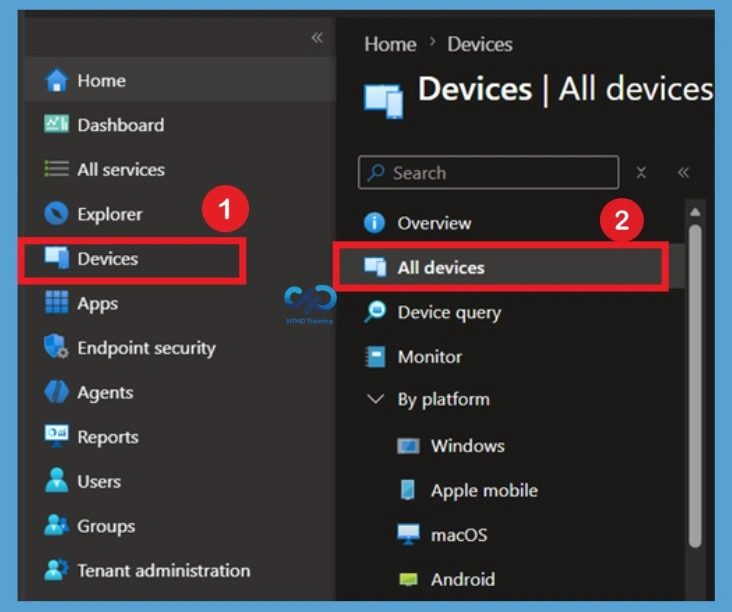
Task: Click the Tenant administration gear-person icon
Action: tap(56, 570)
